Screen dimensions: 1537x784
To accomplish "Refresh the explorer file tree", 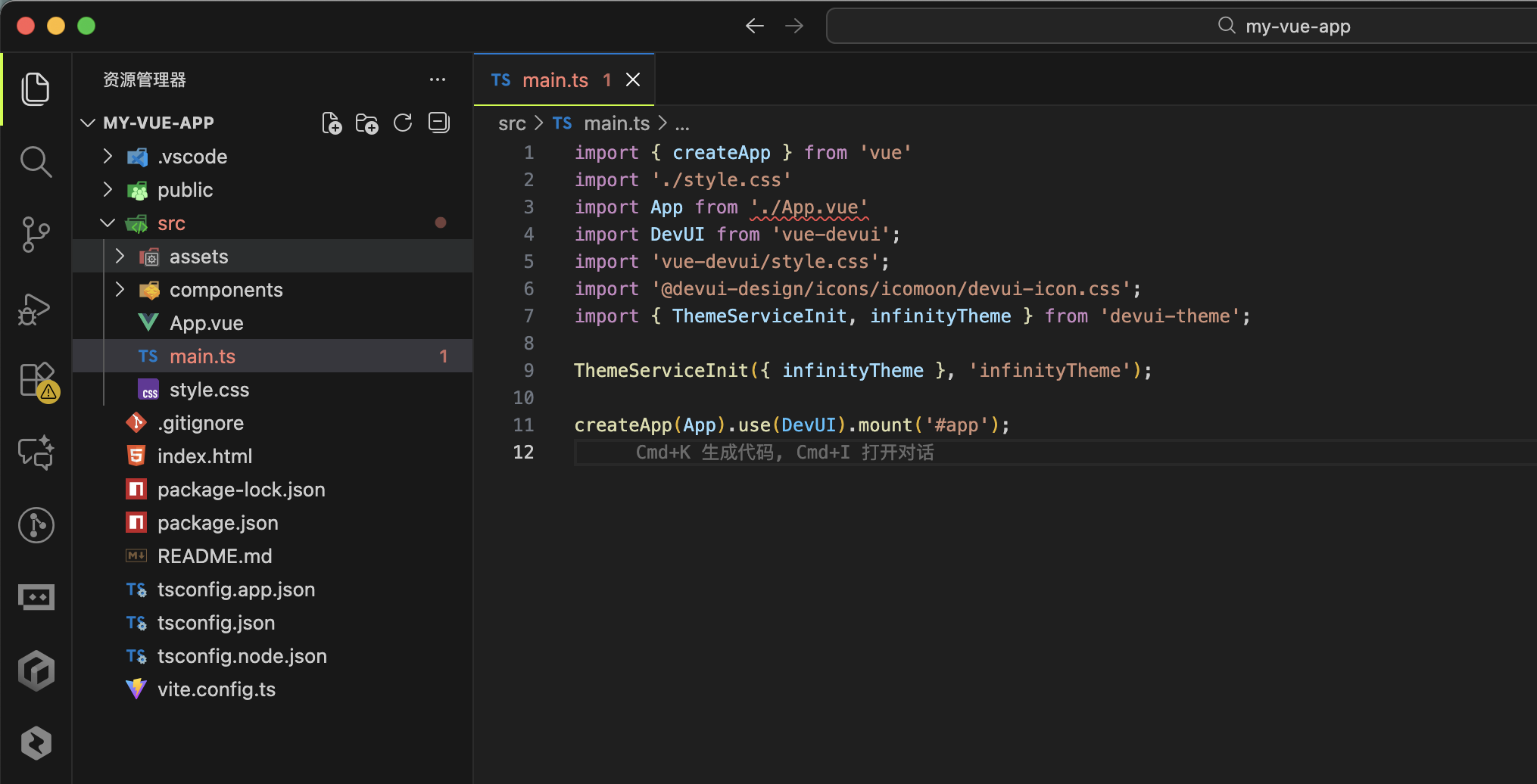I will (x=403, y=123).
